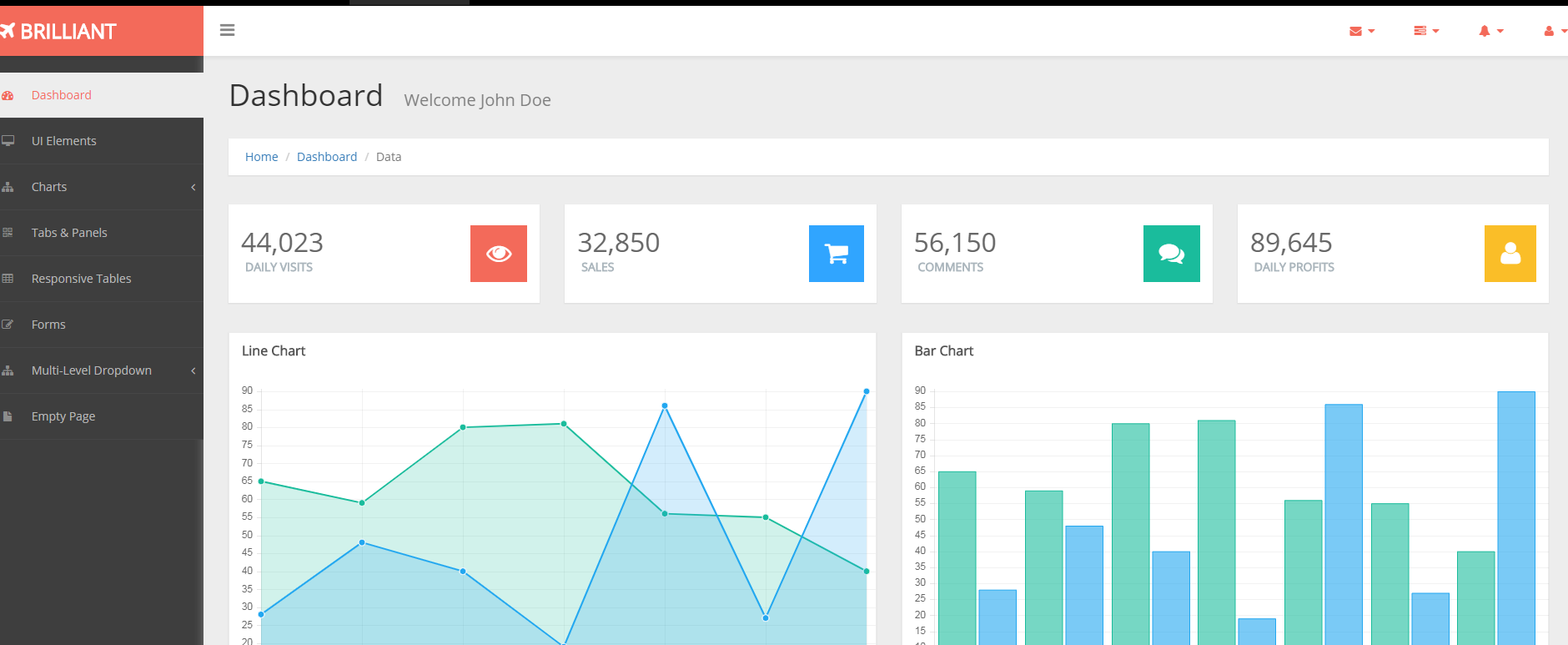The width and height of the screenshot is (1568, 645).
Task: Click the blue shopping cart Sales icon
Action: click(836, 254)
